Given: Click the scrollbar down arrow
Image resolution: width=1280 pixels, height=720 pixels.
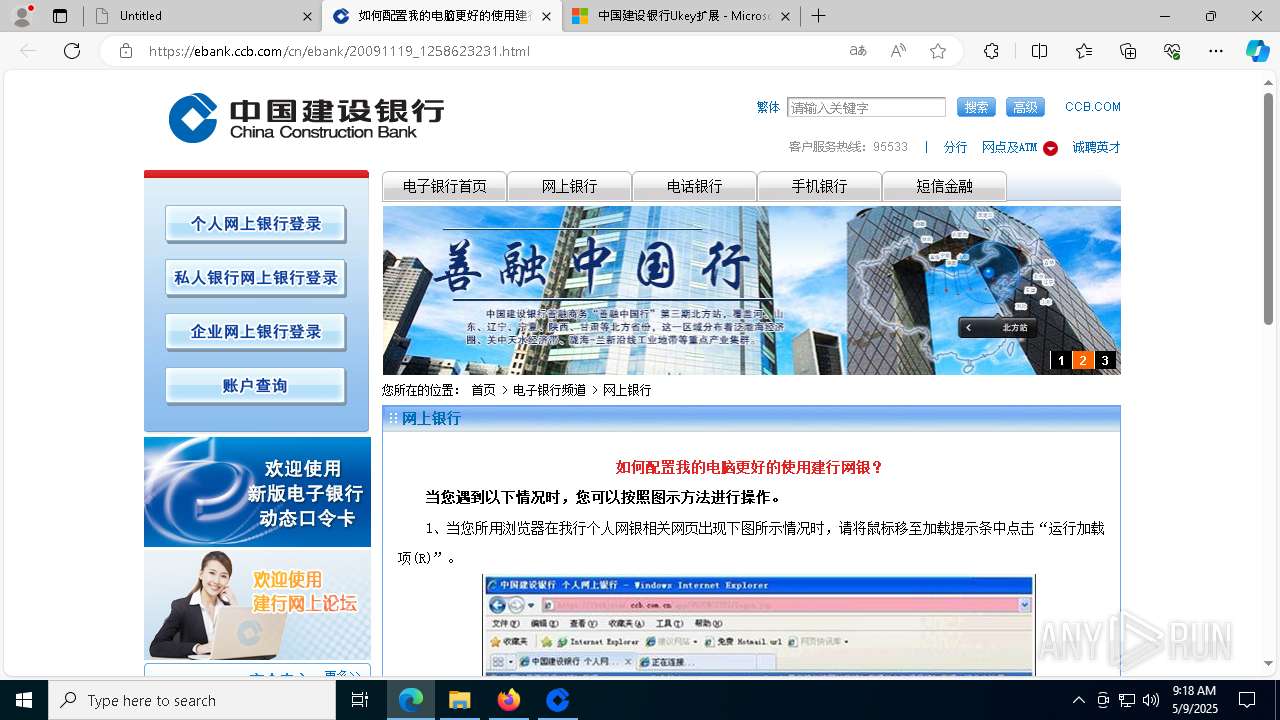Looking at the screenshot, I should pos(1268,664).
